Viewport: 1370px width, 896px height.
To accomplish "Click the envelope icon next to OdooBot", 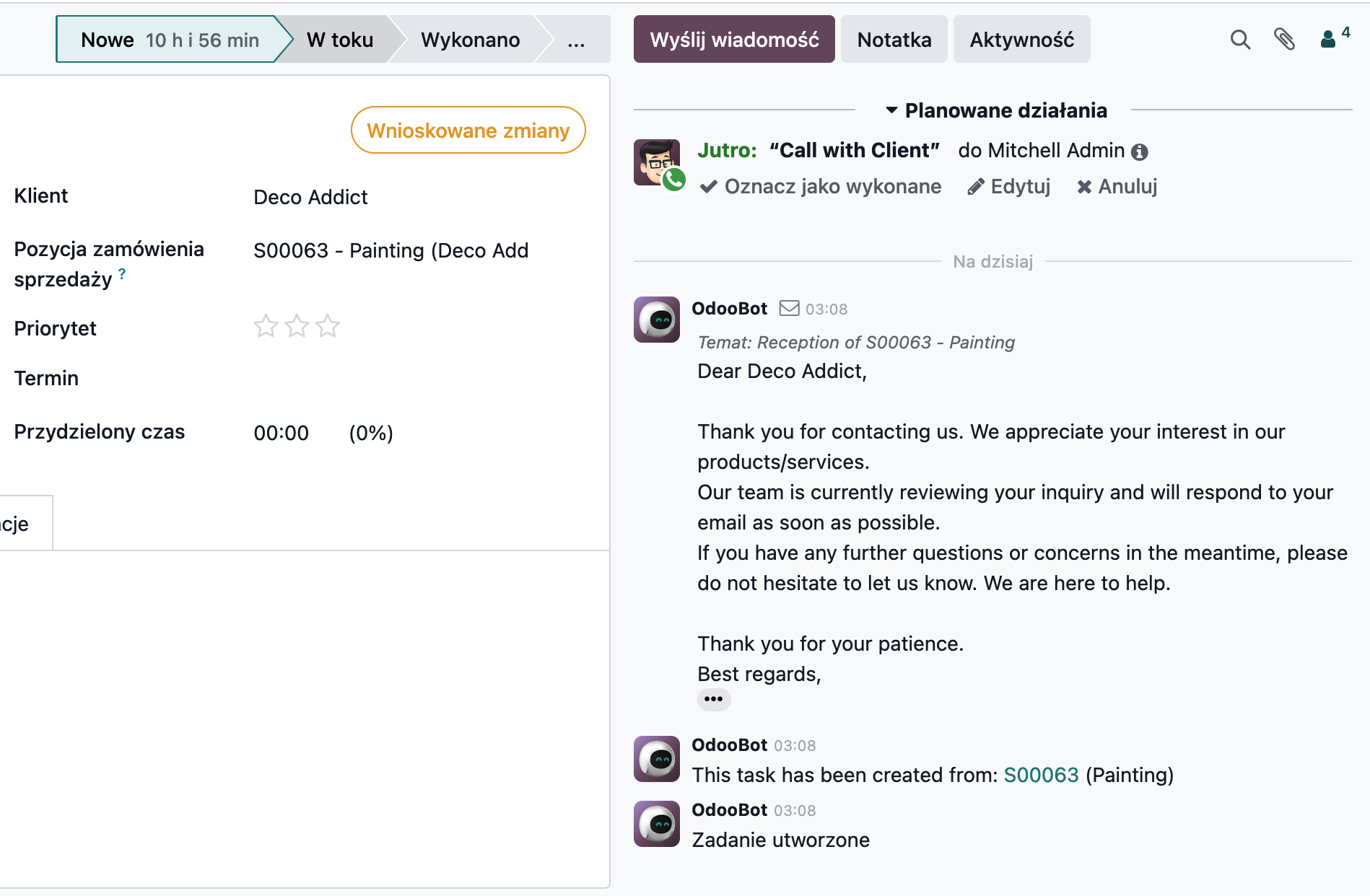I will 789,308.
